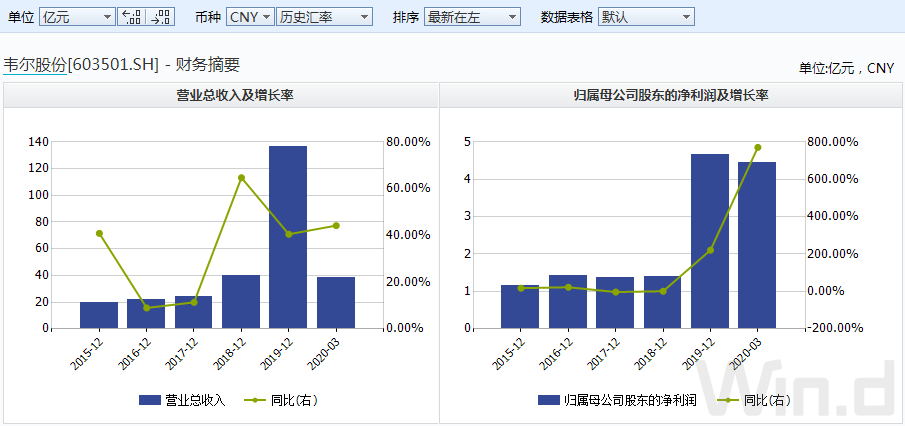Screen dimensions: 905x426
Task: Click the 2015-12 revenue growth line point
Action: (x=99, y=233)
